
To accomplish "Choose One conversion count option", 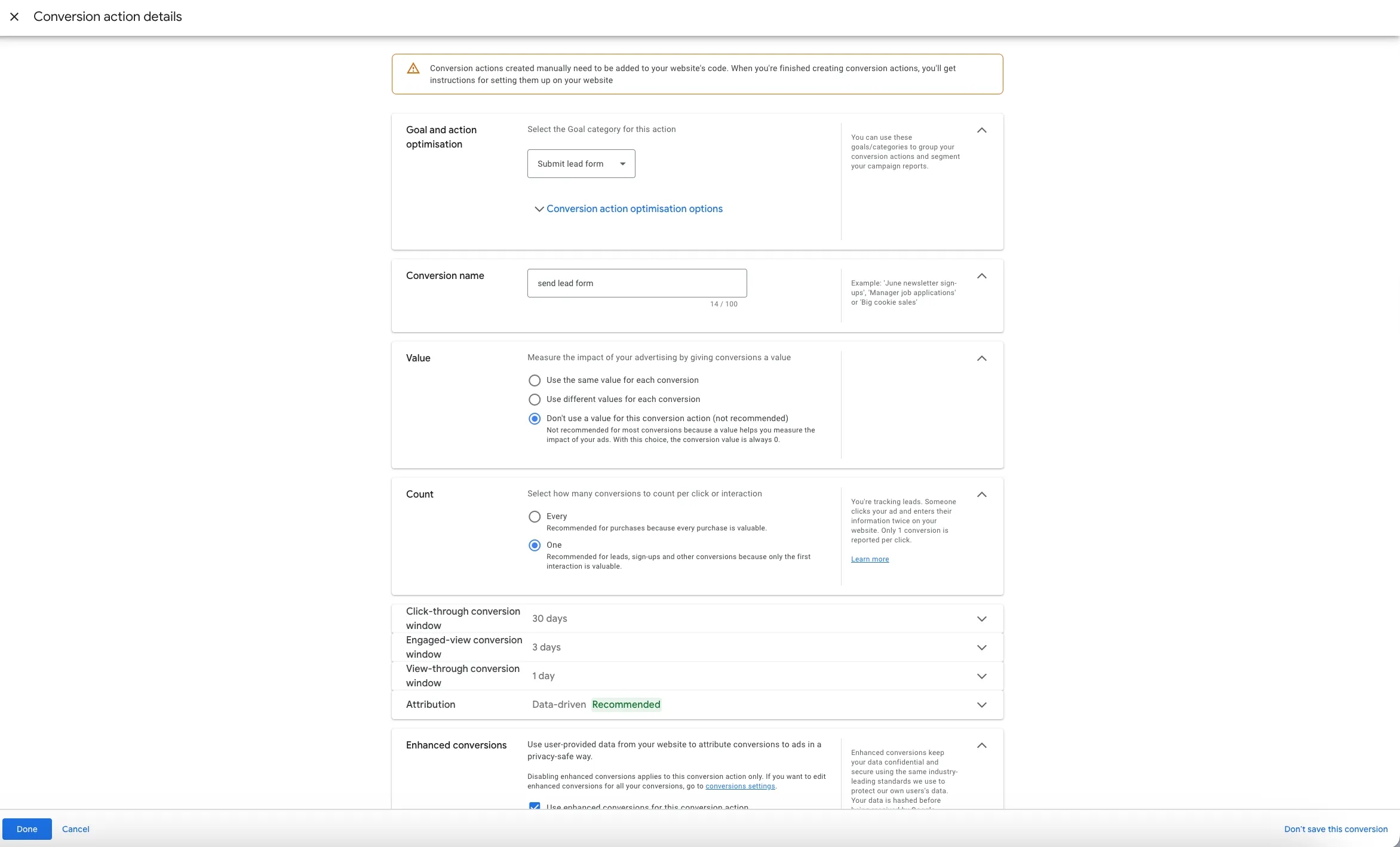I will click(x=535, y=545).
